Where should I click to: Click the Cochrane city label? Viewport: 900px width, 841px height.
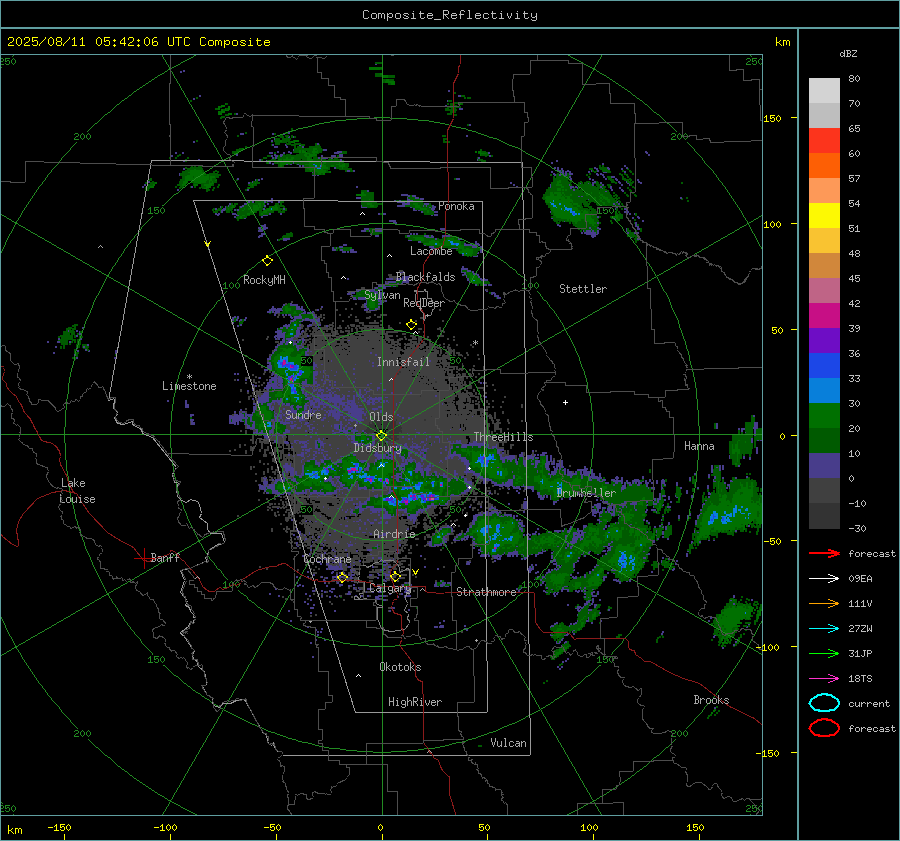[x=327, y=559]
